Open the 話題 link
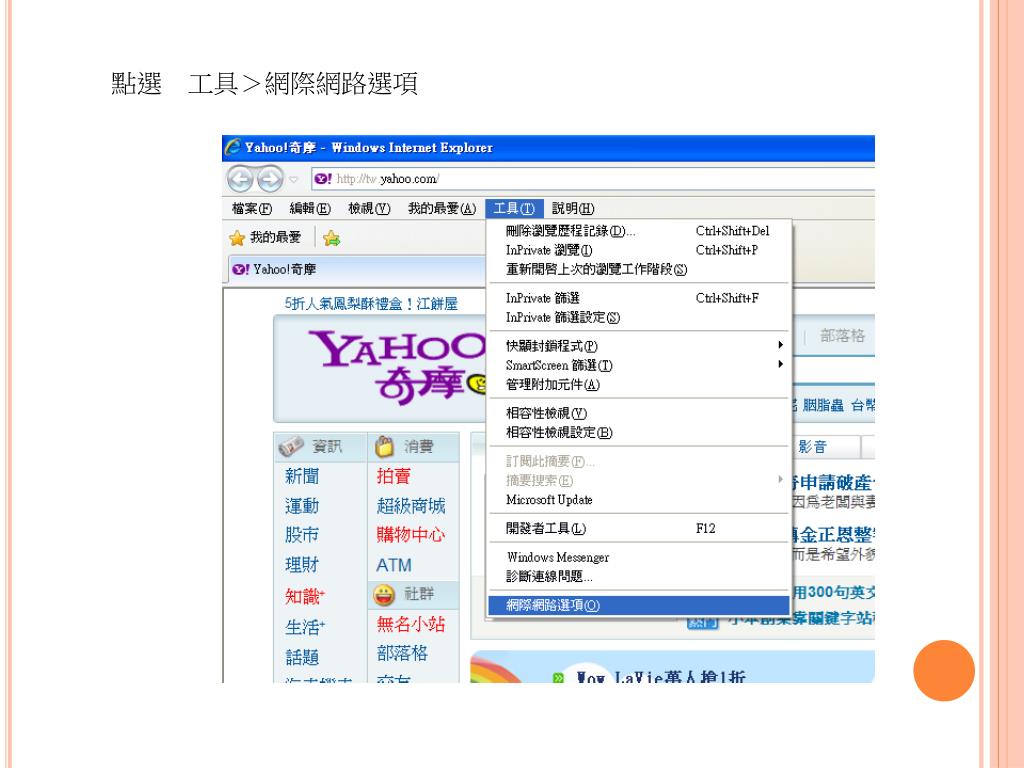 click(302, 656)
